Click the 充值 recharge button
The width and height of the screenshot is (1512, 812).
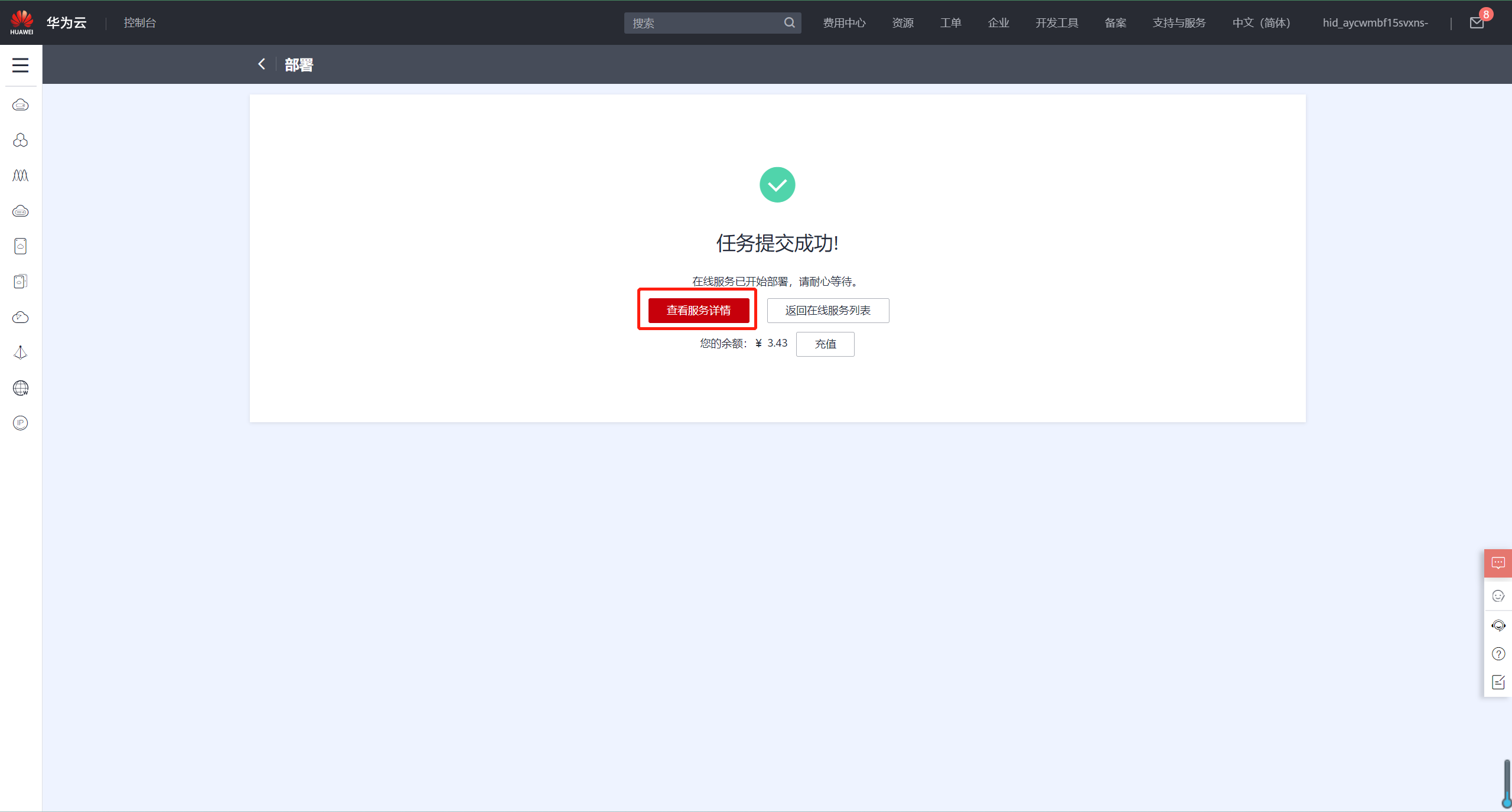point(825,344)
